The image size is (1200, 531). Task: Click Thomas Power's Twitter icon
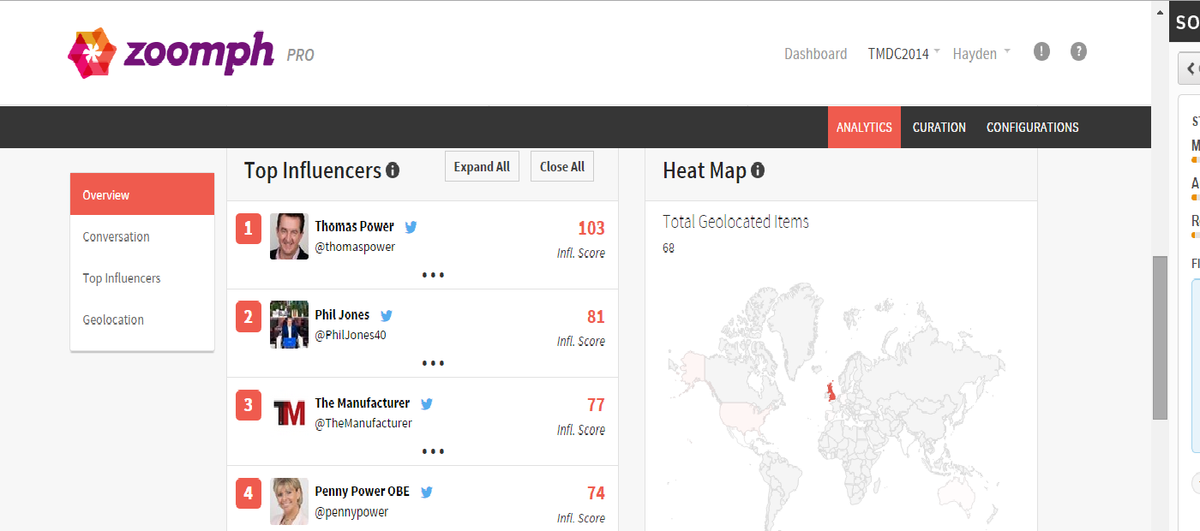click(x=410, y=227)
